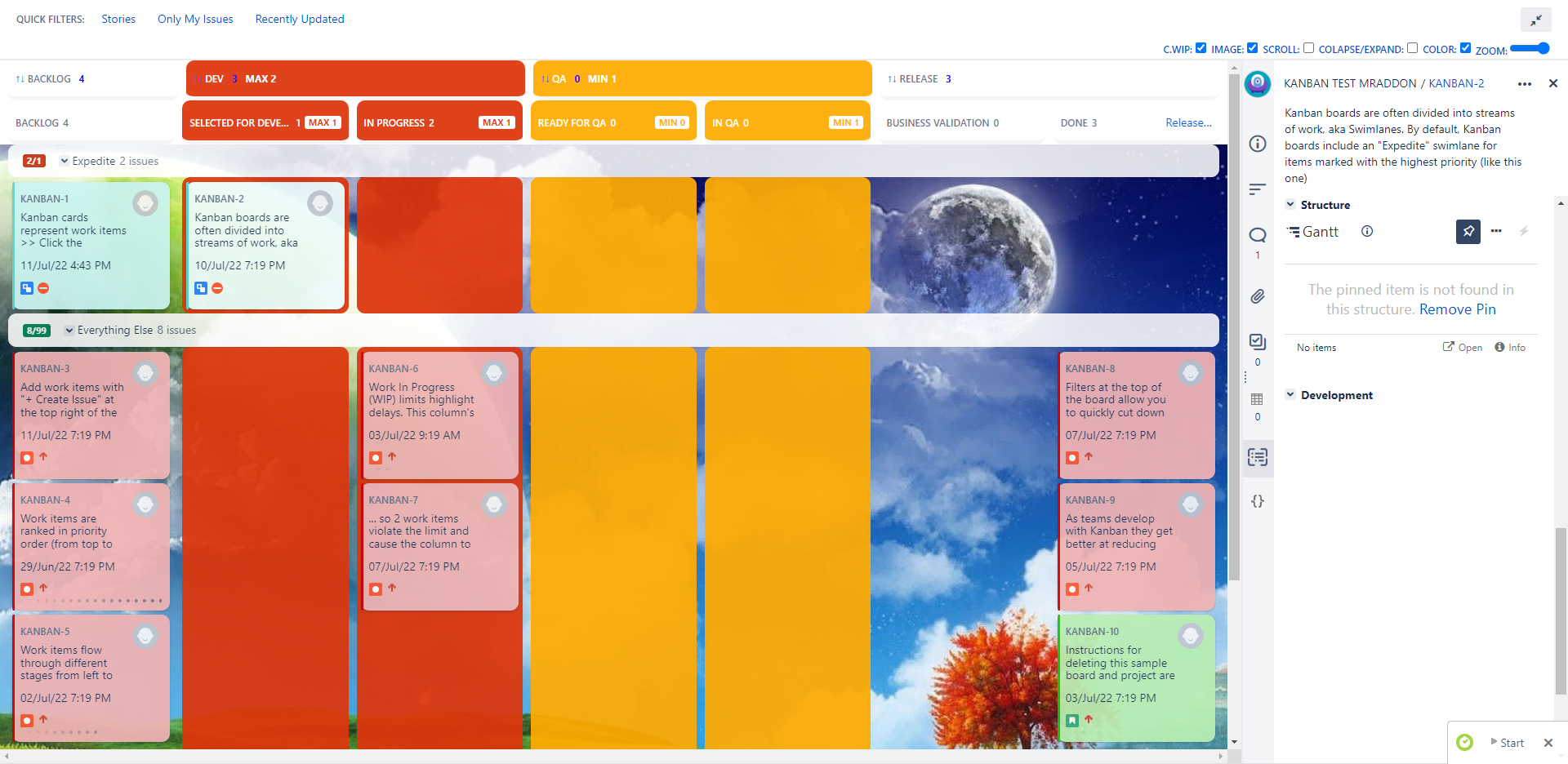Apply the Recently Updated quick filter

click(300, 19)
